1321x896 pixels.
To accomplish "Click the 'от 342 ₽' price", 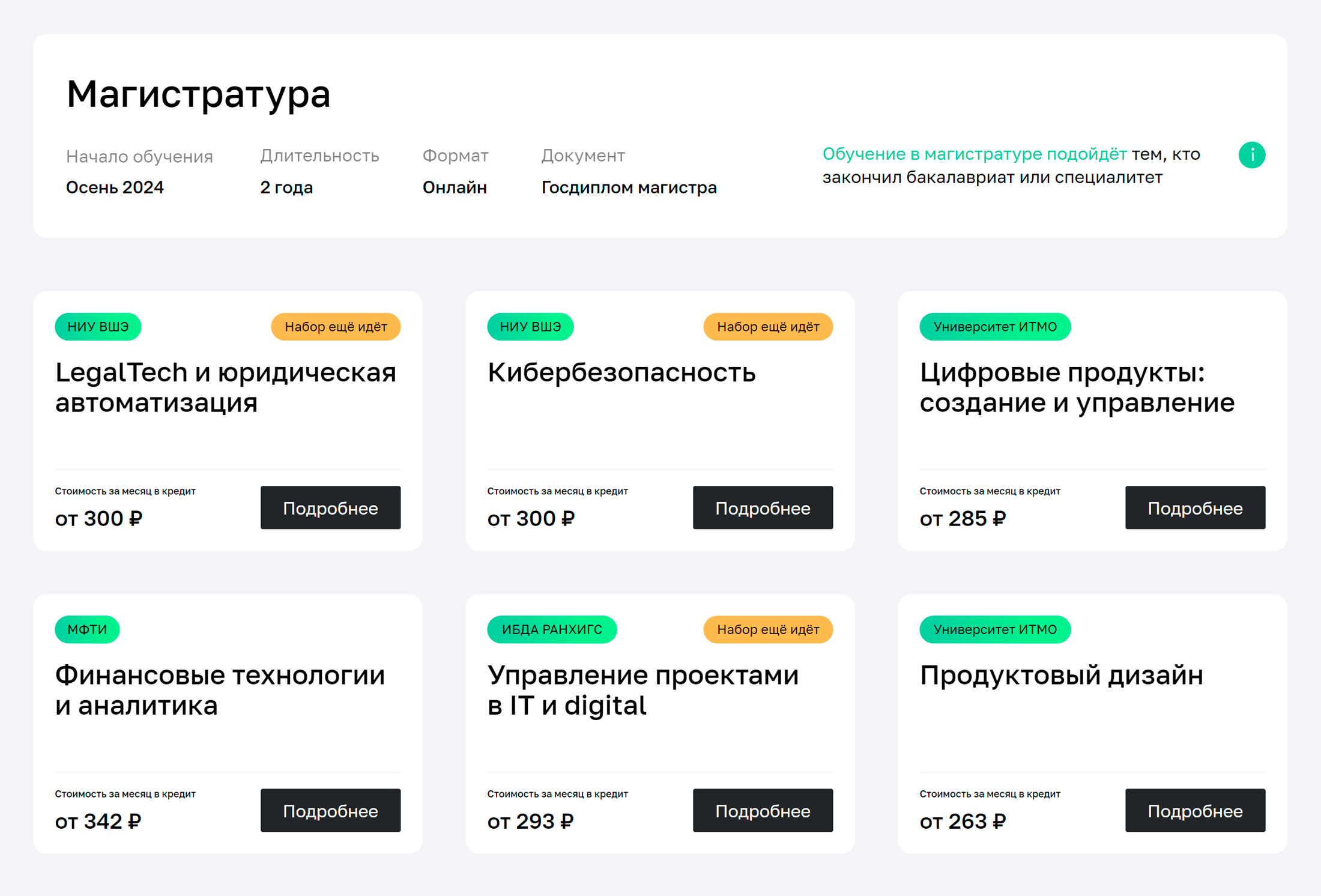I will click(98, 821).
